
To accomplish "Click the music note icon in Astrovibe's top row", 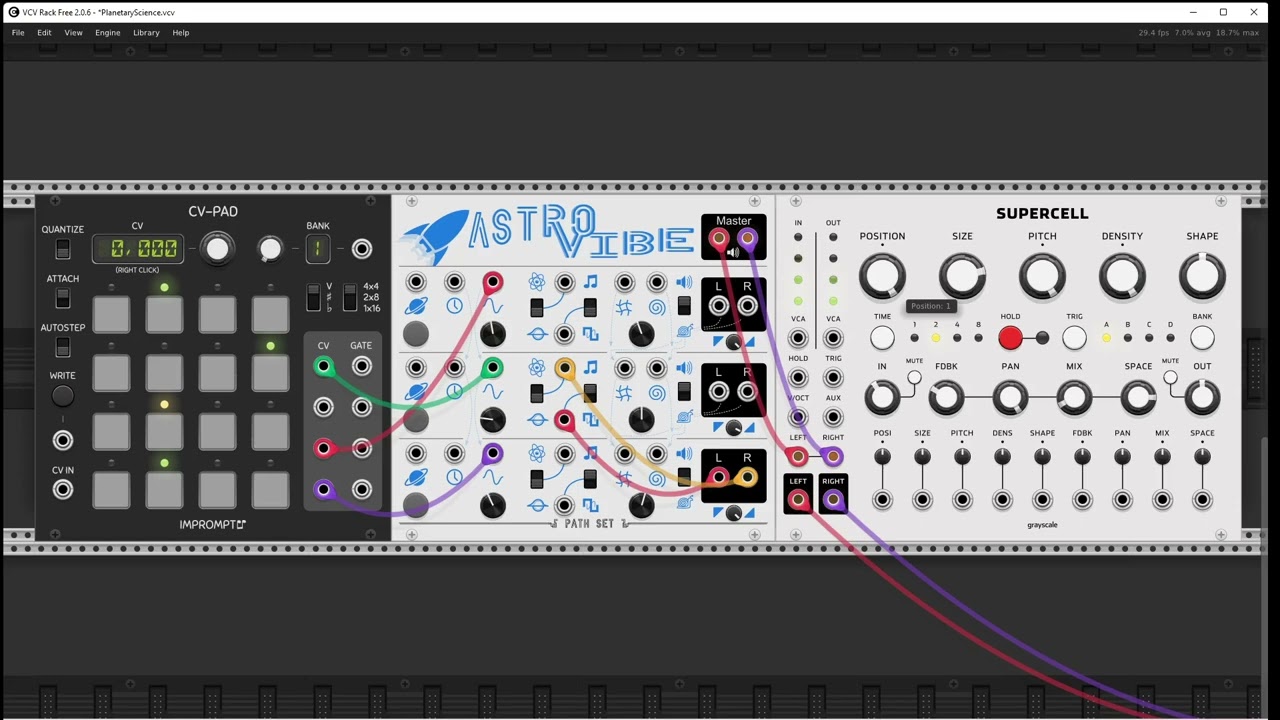I will pos(590,282).
